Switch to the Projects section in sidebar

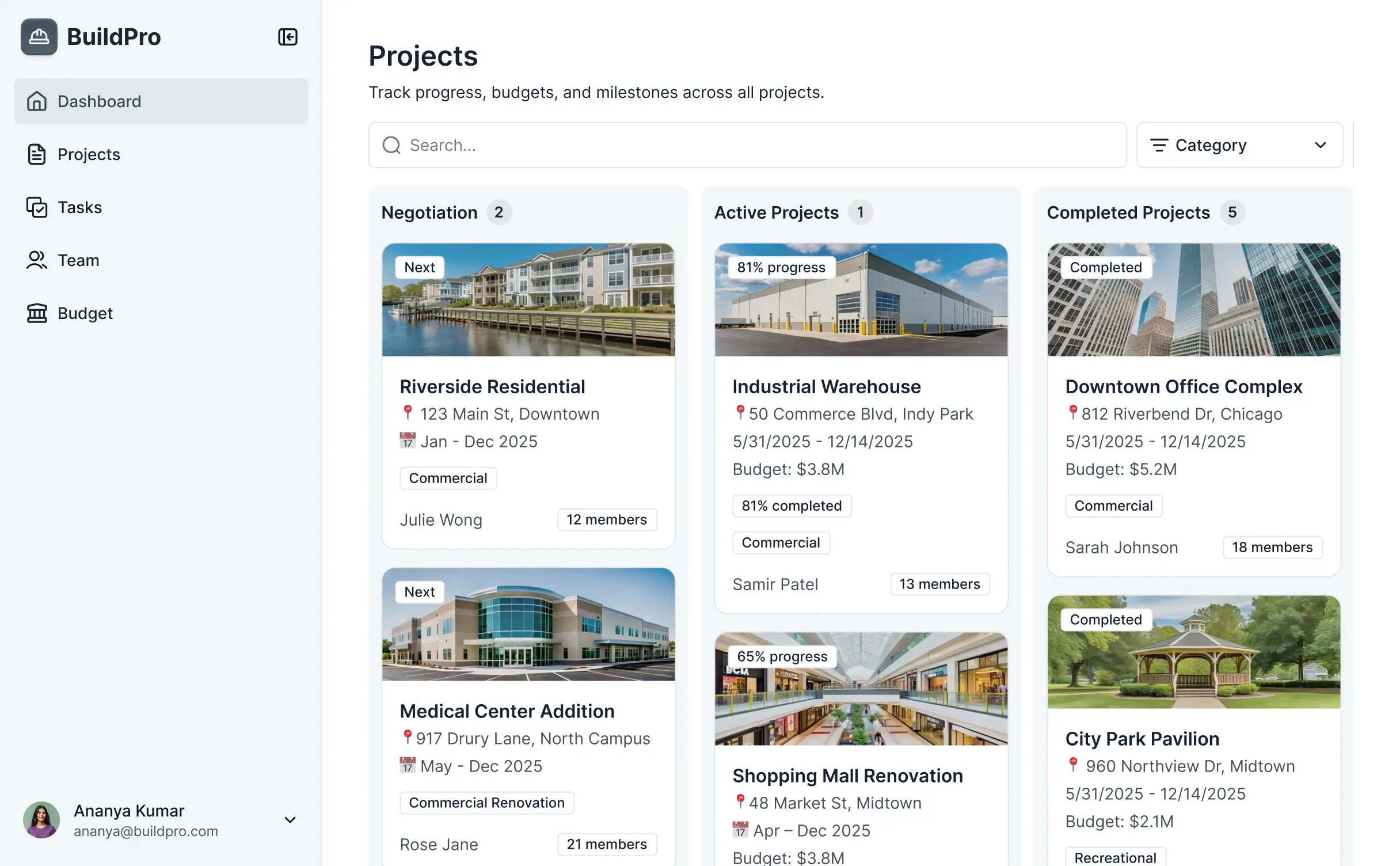[88, 154]
